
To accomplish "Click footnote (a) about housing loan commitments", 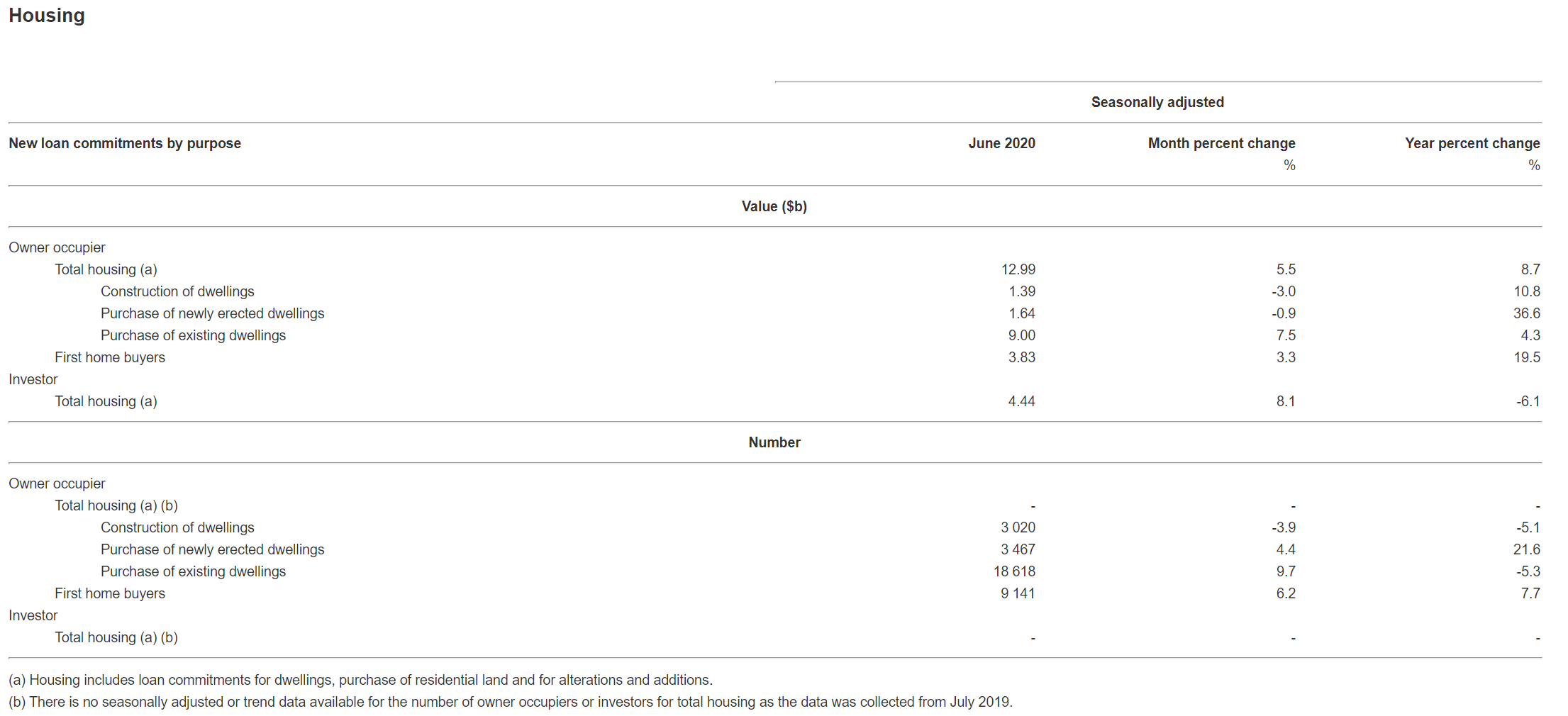I will point(360,680).
